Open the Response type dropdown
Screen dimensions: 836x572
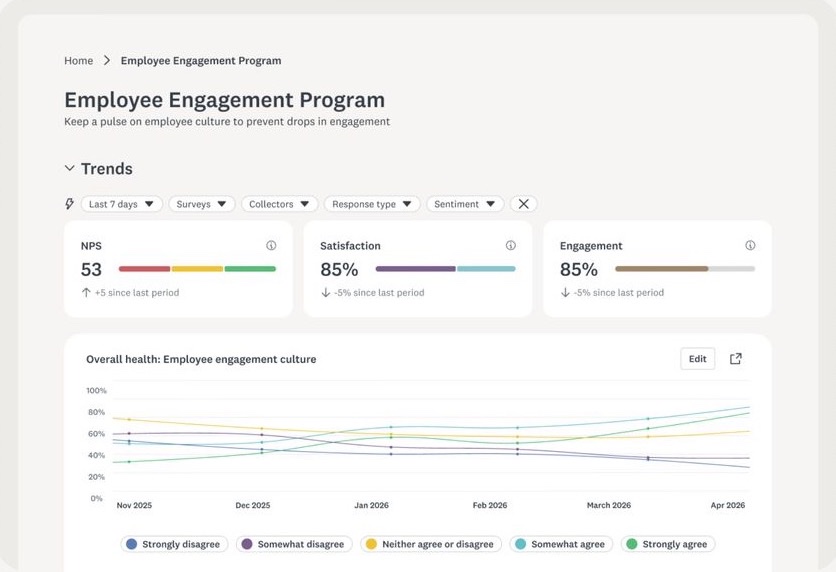[372, 204]
